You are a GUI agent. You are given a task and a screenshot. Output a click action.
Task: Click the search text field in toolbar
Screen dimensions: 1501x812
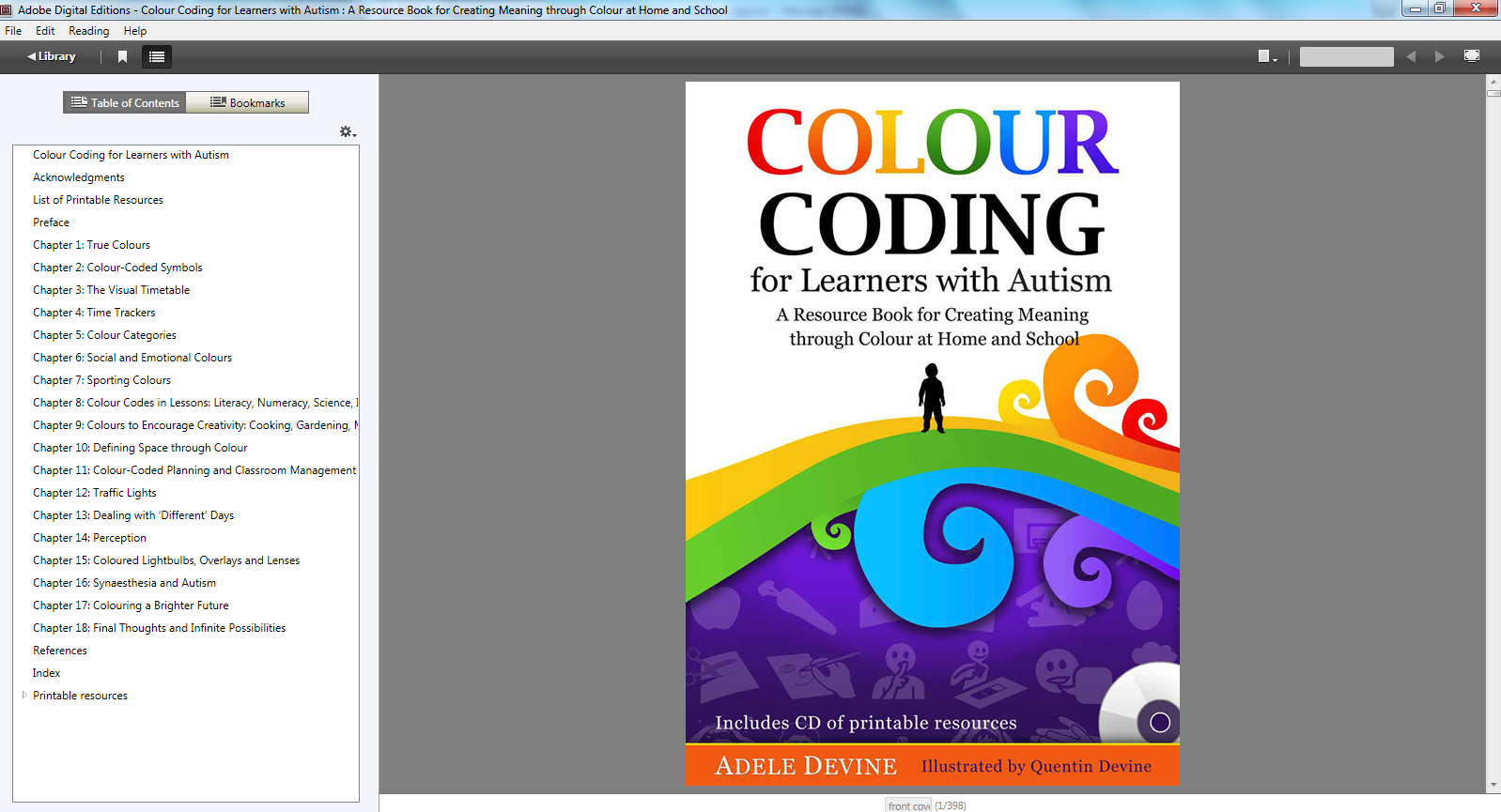[1346, 56]
